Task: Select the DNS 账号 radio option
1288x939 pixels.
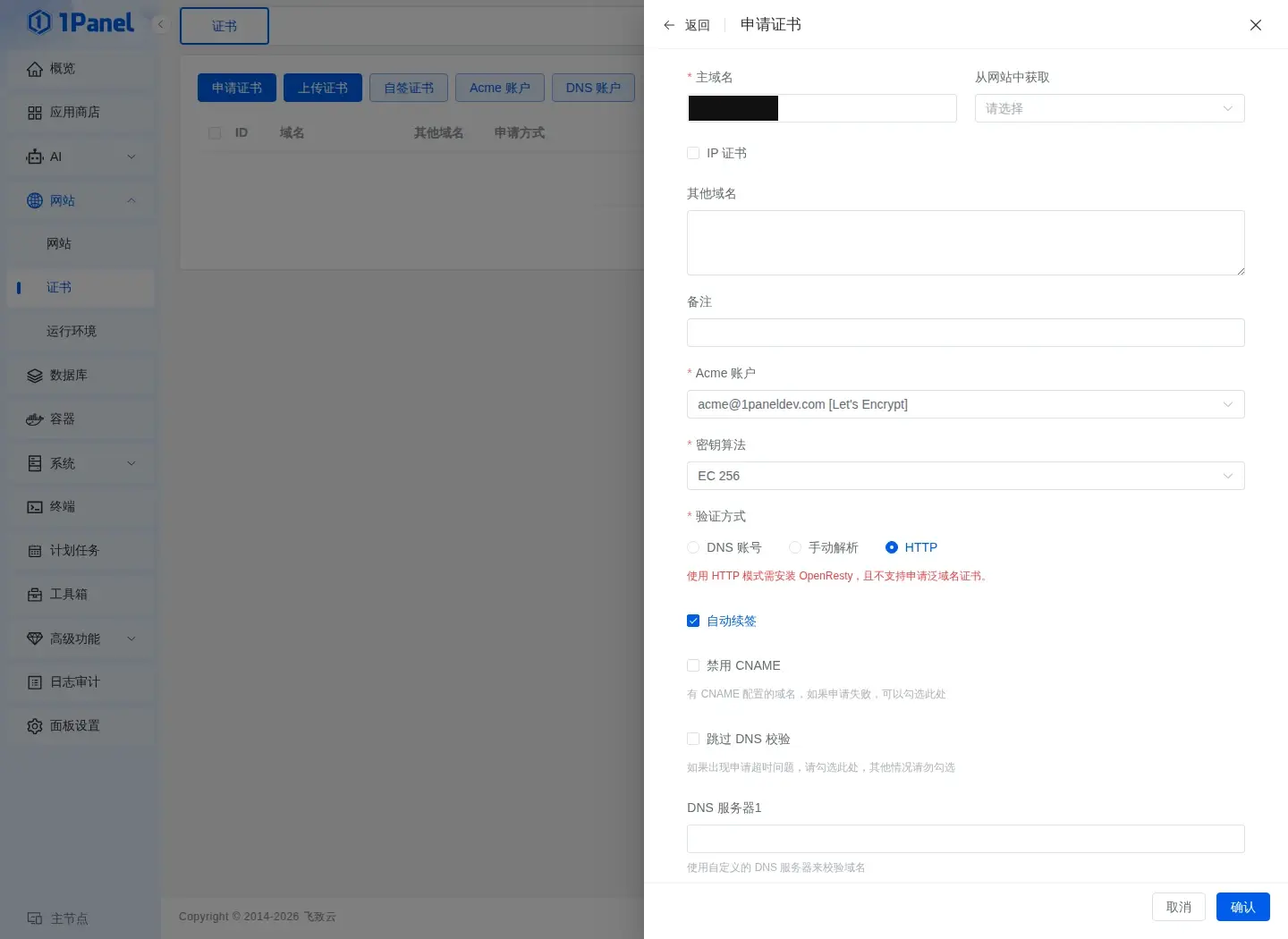Action: [x=693, y=547]
